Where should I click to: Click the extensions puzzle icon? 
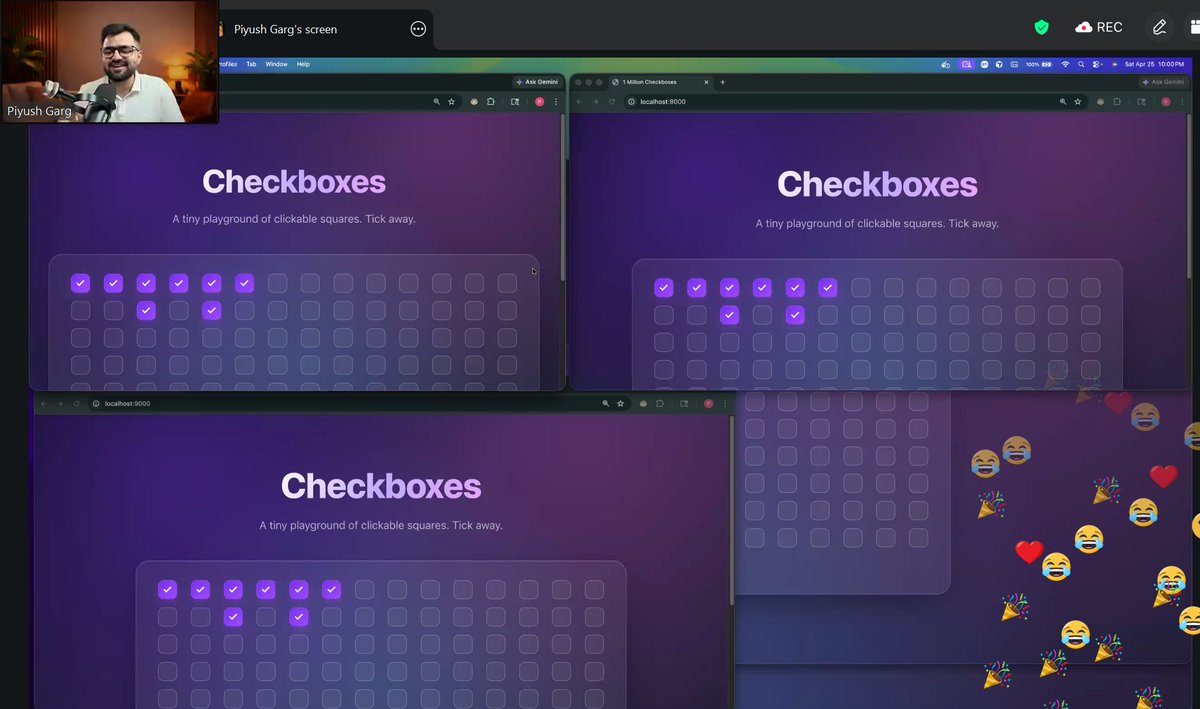point(1117,101)
